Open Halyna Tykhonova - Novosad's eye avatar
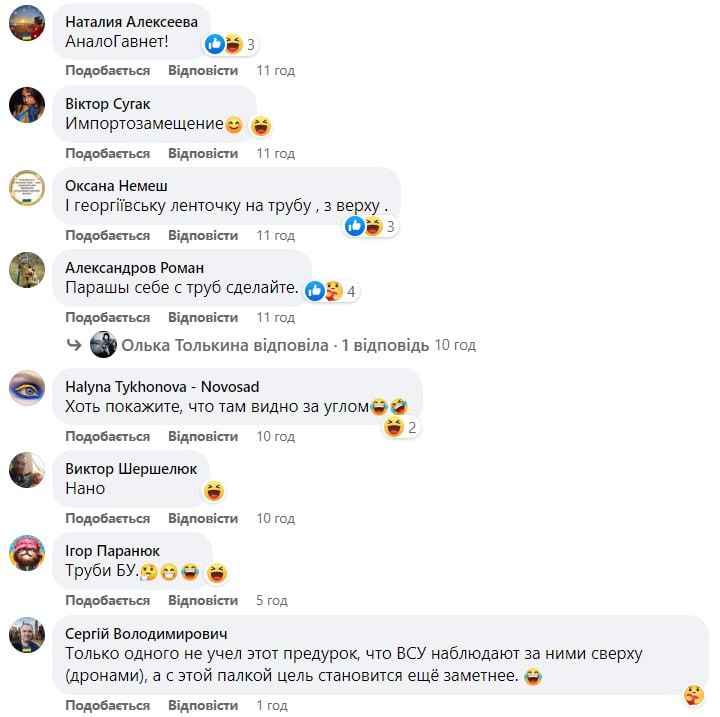Viewport: 720px width, 717px height. 27,388
